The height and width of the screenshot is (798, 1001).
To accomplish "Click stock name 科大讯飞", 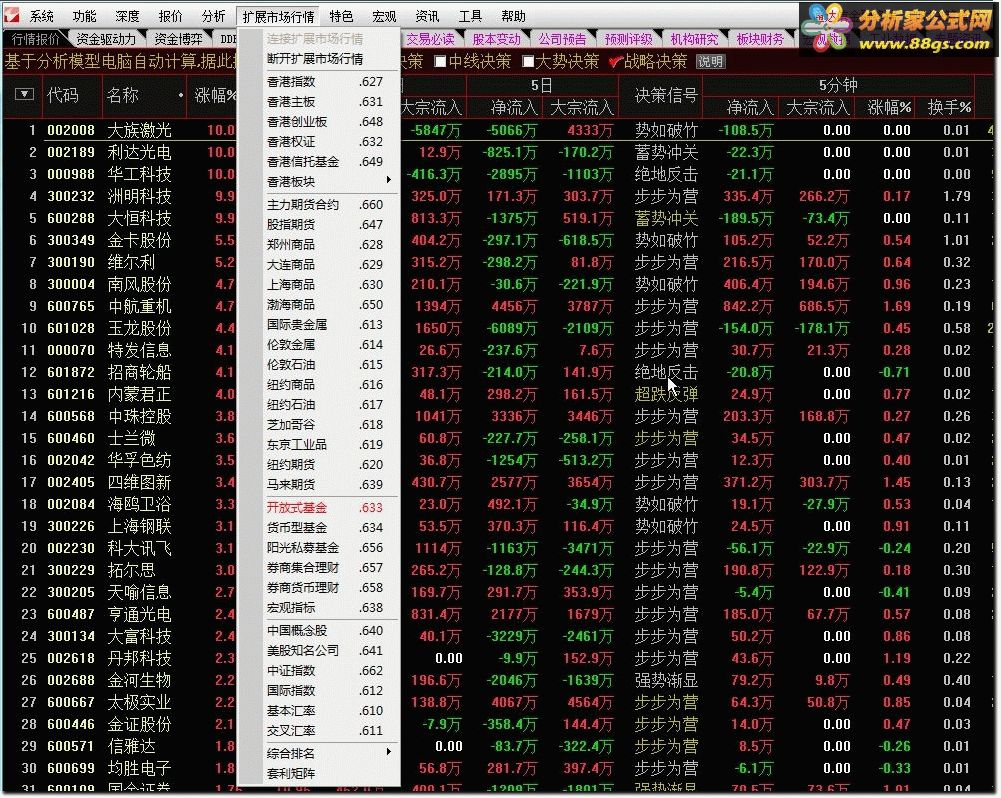I will 139,548.
